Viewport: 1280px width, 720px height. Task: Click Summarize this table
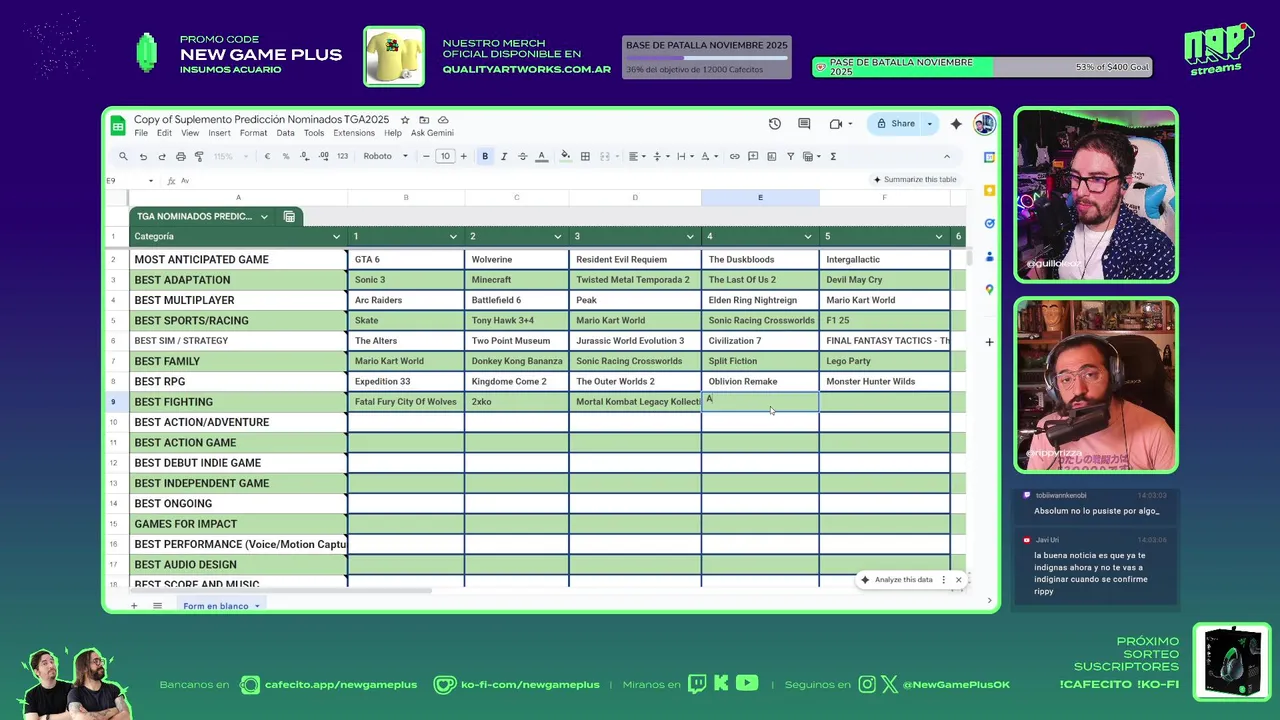pyautogui.click(x=914, y=180)
